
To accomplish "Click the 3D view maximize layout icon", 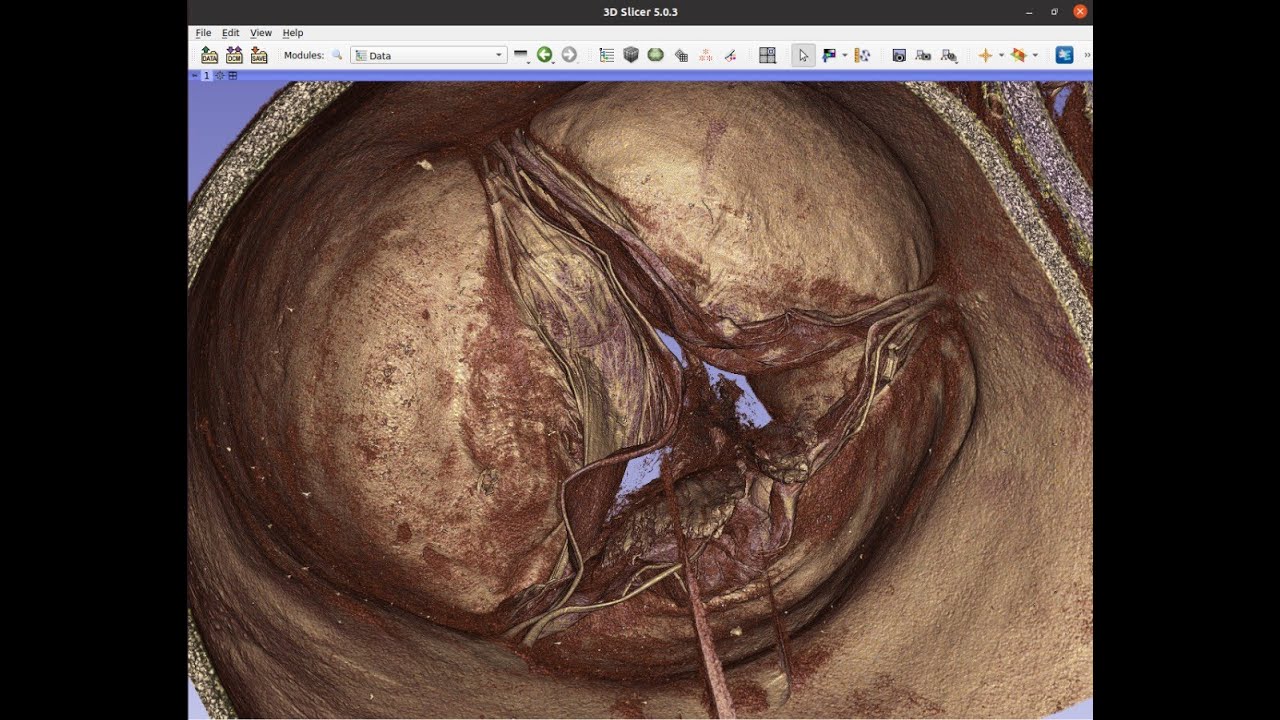I will pos(233,75).
